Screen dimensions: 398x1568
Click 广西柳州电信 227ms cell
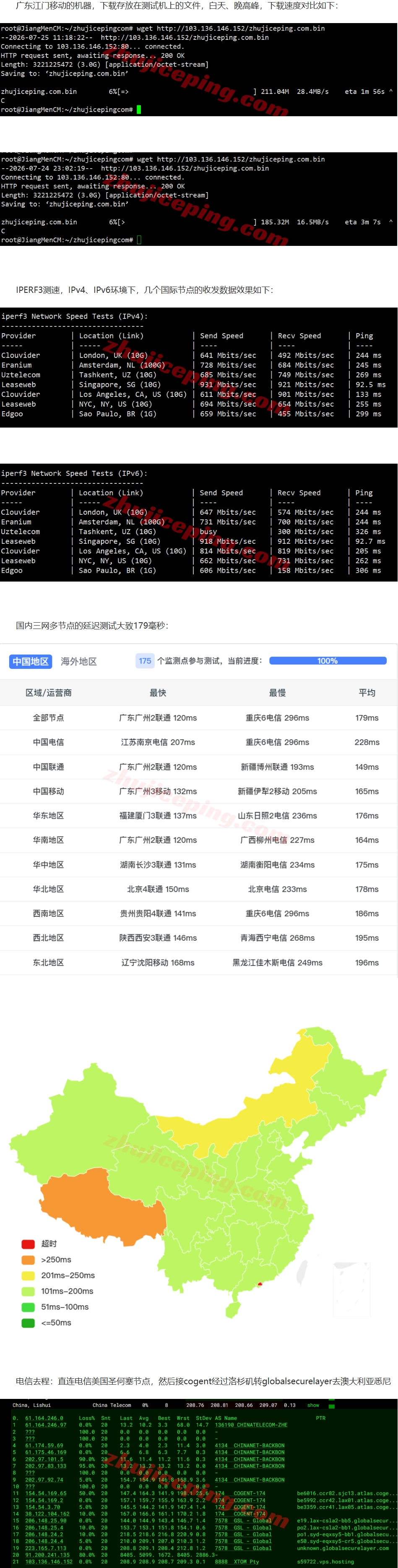pos(278,840)
